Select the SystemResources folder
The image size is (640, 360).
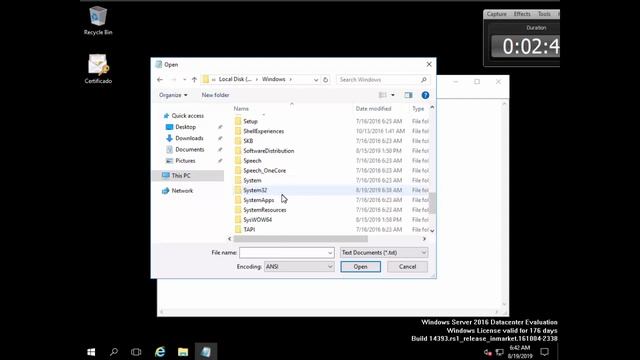point(265,210)
